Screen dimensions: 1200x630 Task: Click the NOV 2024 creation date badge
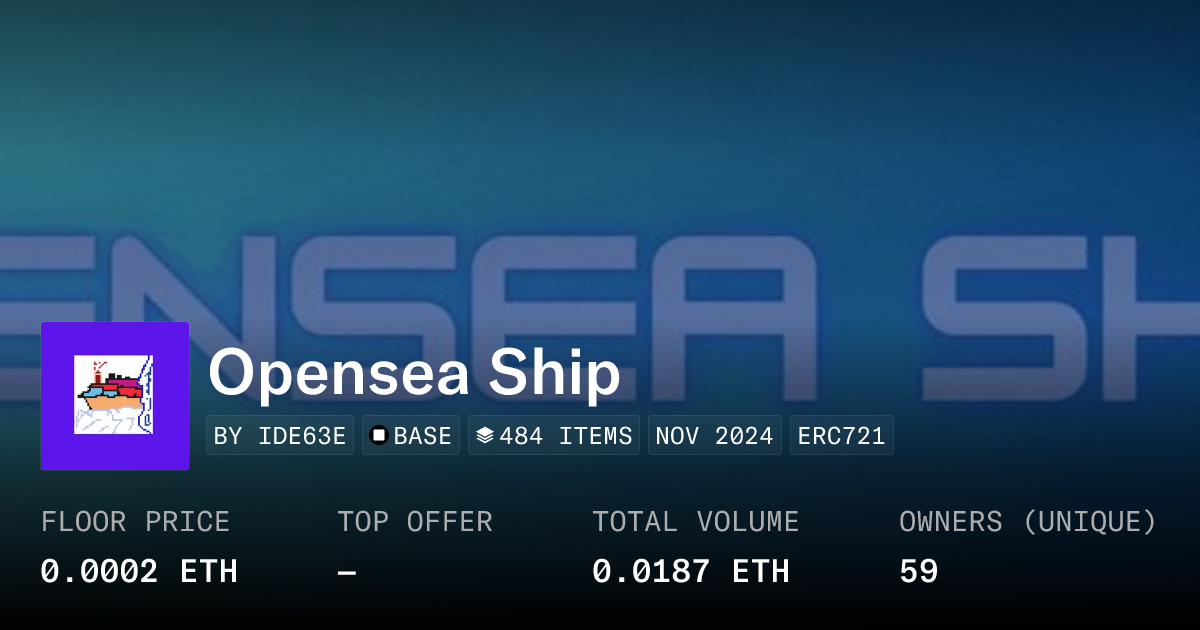pos(715,436)
